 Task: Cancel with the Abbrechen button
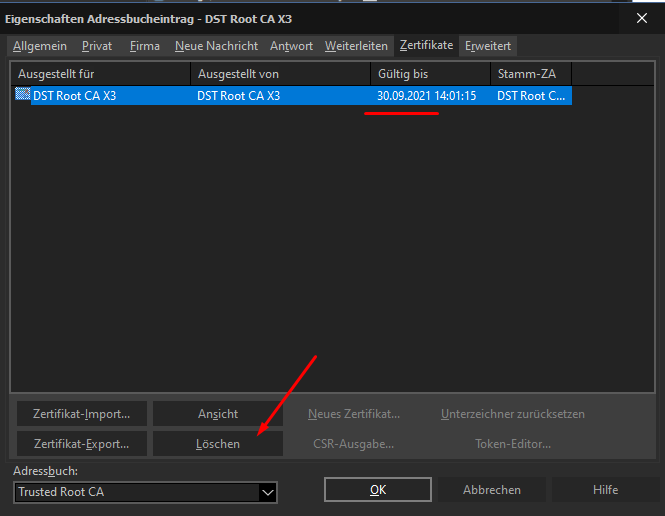pyautogui.click(x=492, y=490)
